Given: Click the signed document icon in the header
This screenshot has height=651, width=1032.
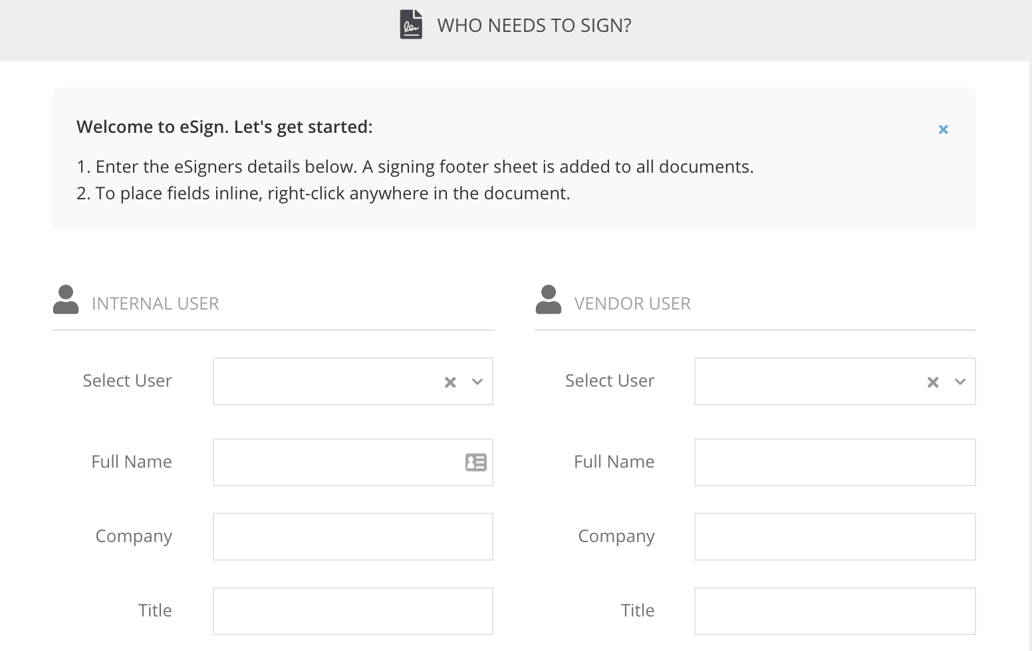Looking at the screenshot, I should 411,24.
